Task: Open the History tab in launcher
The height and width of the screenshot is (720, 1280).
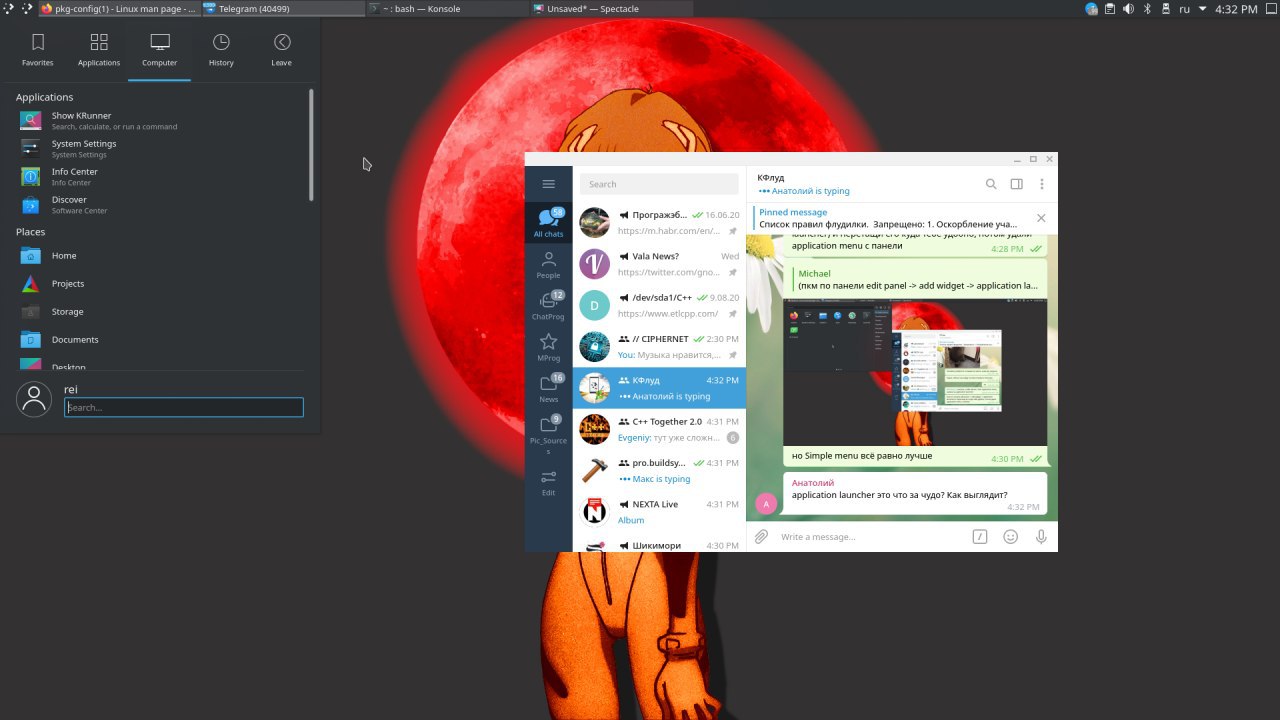Action: pyautogui.click(x=221, y=50)
